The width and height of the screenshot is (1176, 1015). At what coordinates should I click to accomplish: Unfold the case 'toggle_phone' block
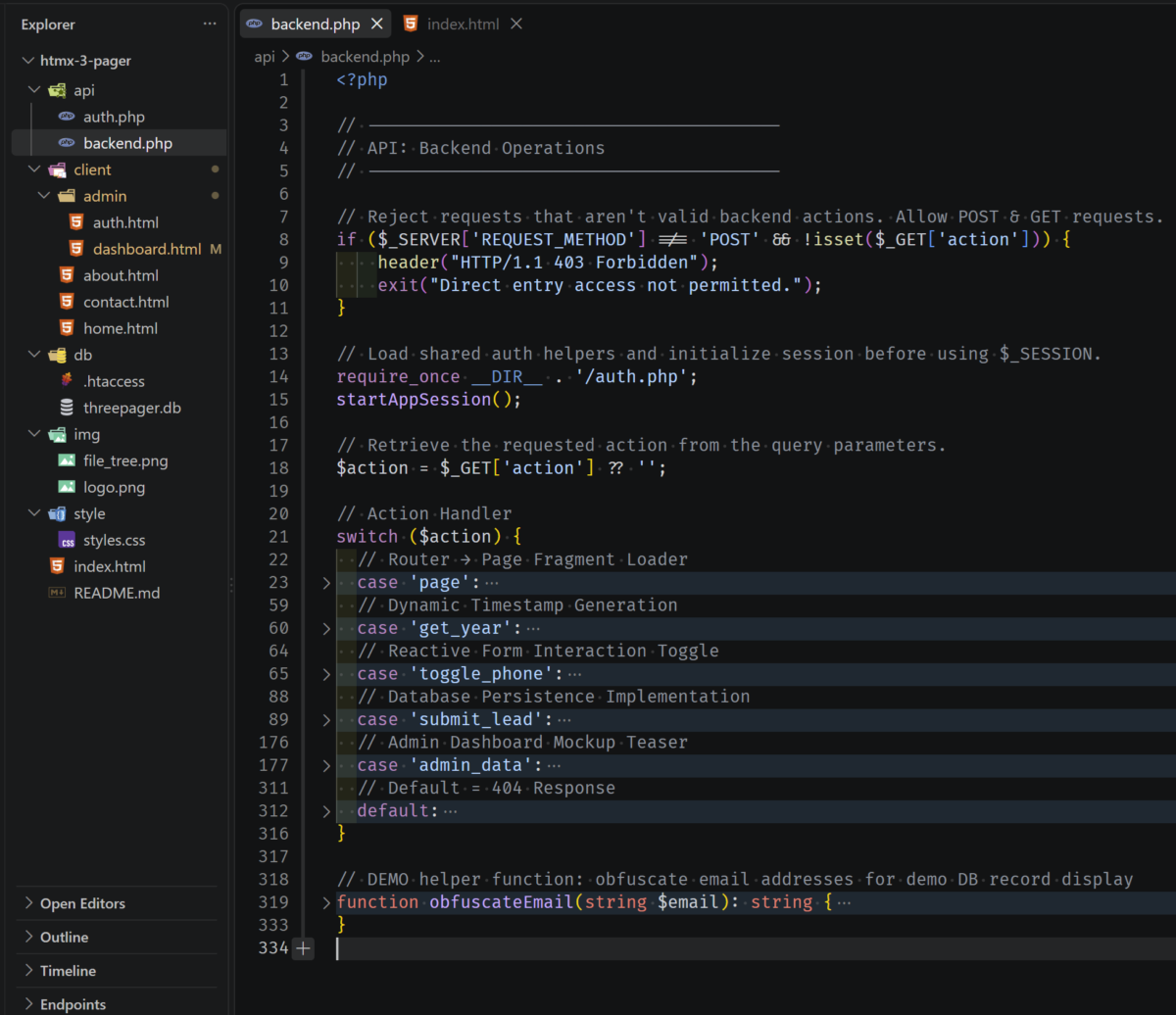[x=326, y=674]
